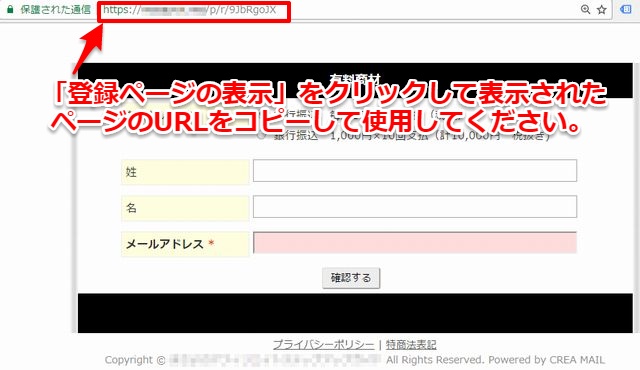Image resolution: width=640 pixels, height=370 pixels.
Task: Bookmark page with the star icon
Action: (602, 10)
